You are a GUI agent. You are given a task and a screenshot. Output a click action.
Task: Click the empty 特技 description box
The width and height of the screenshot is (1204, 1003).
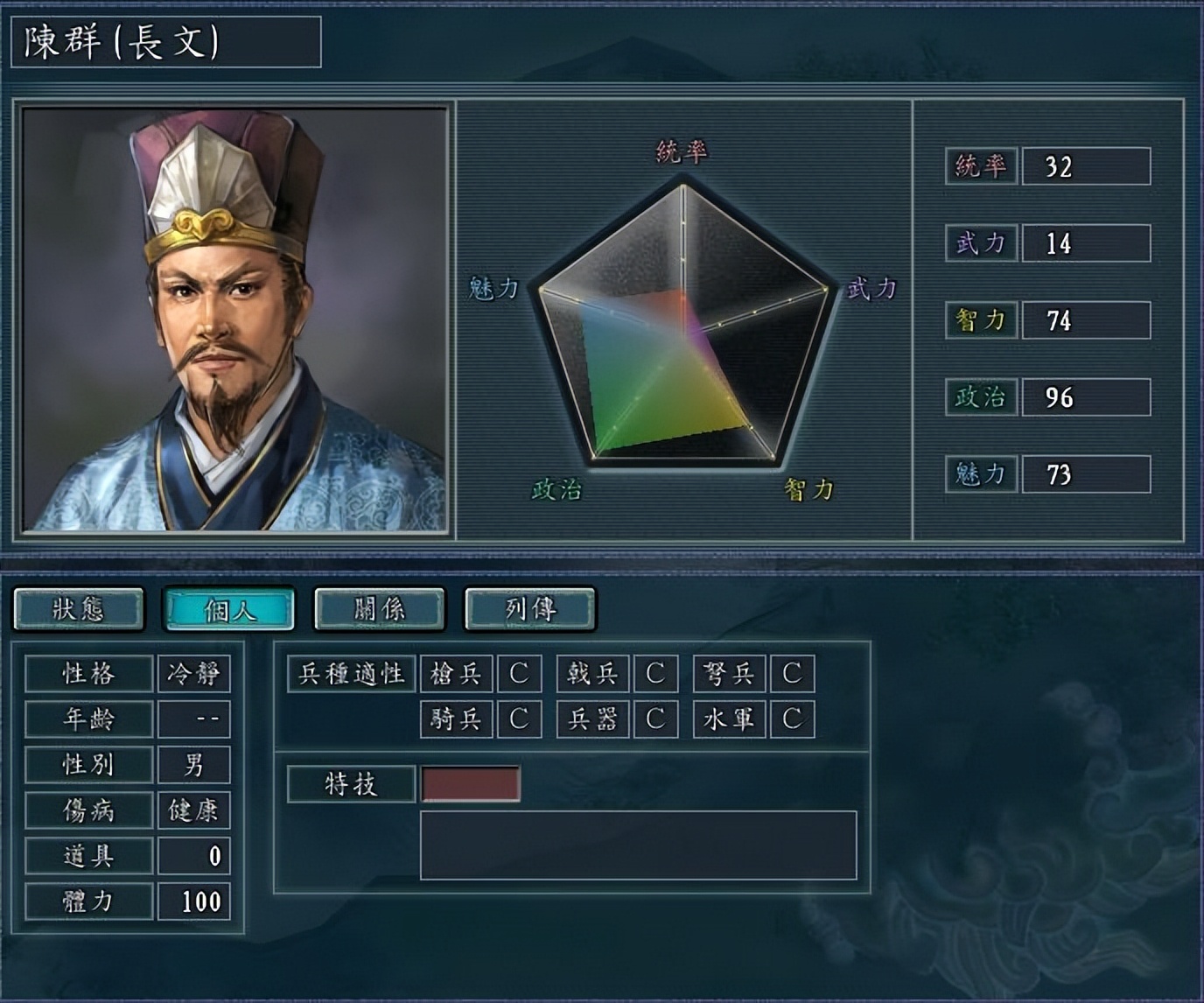click(639, 845)
